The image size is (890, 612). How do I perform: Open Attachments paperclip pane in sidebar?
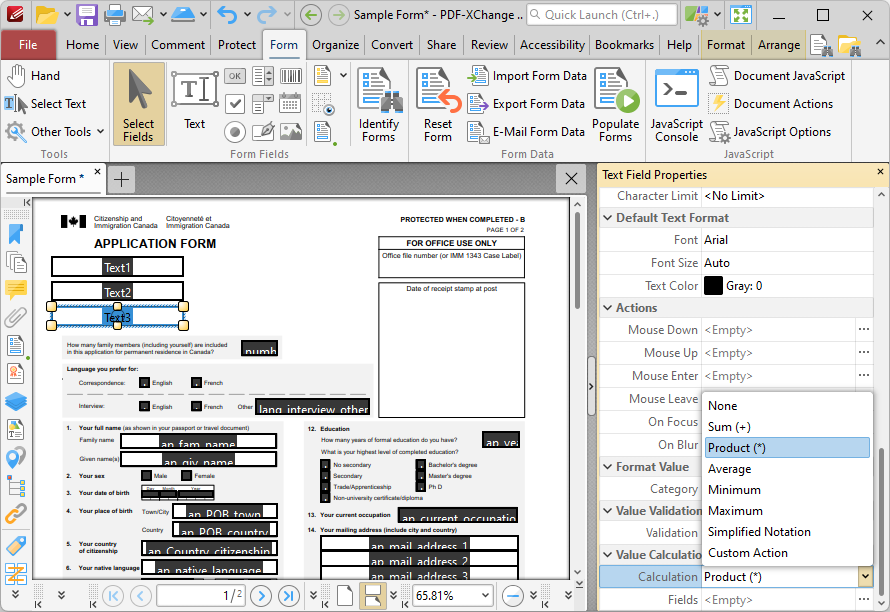click(16, 317)
